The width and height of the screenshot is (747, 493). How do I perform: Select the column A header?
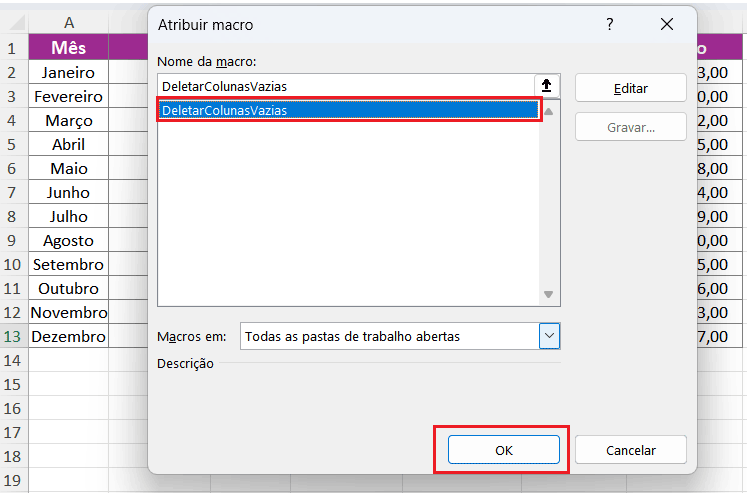point(68,22)
